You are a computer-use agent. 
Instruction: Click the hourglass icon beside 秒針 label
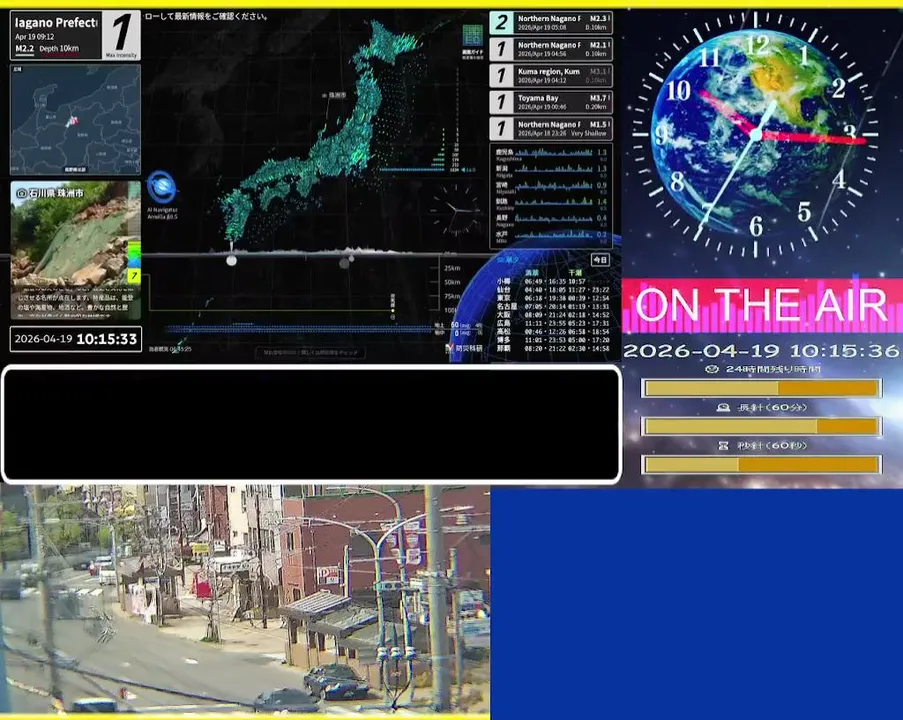723,445
